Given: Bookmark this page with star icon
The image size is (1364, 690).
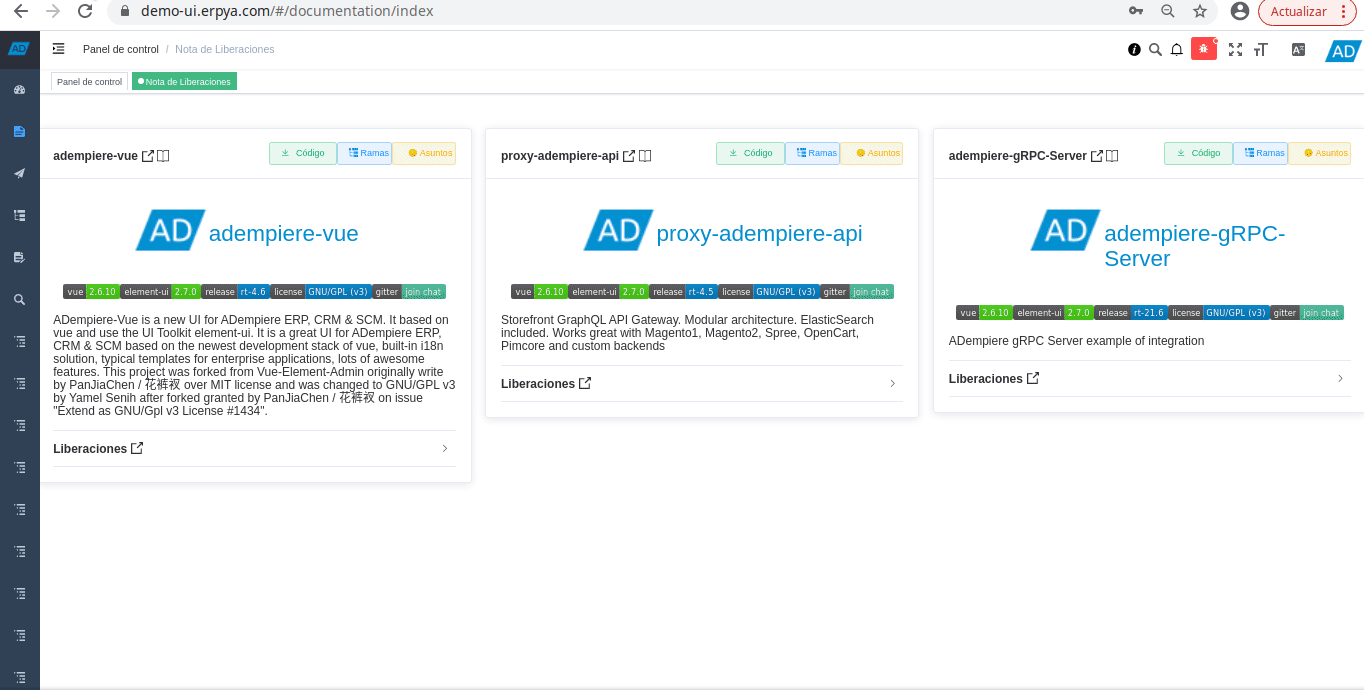Looking at the screenshot, I should coord(1199,11).
